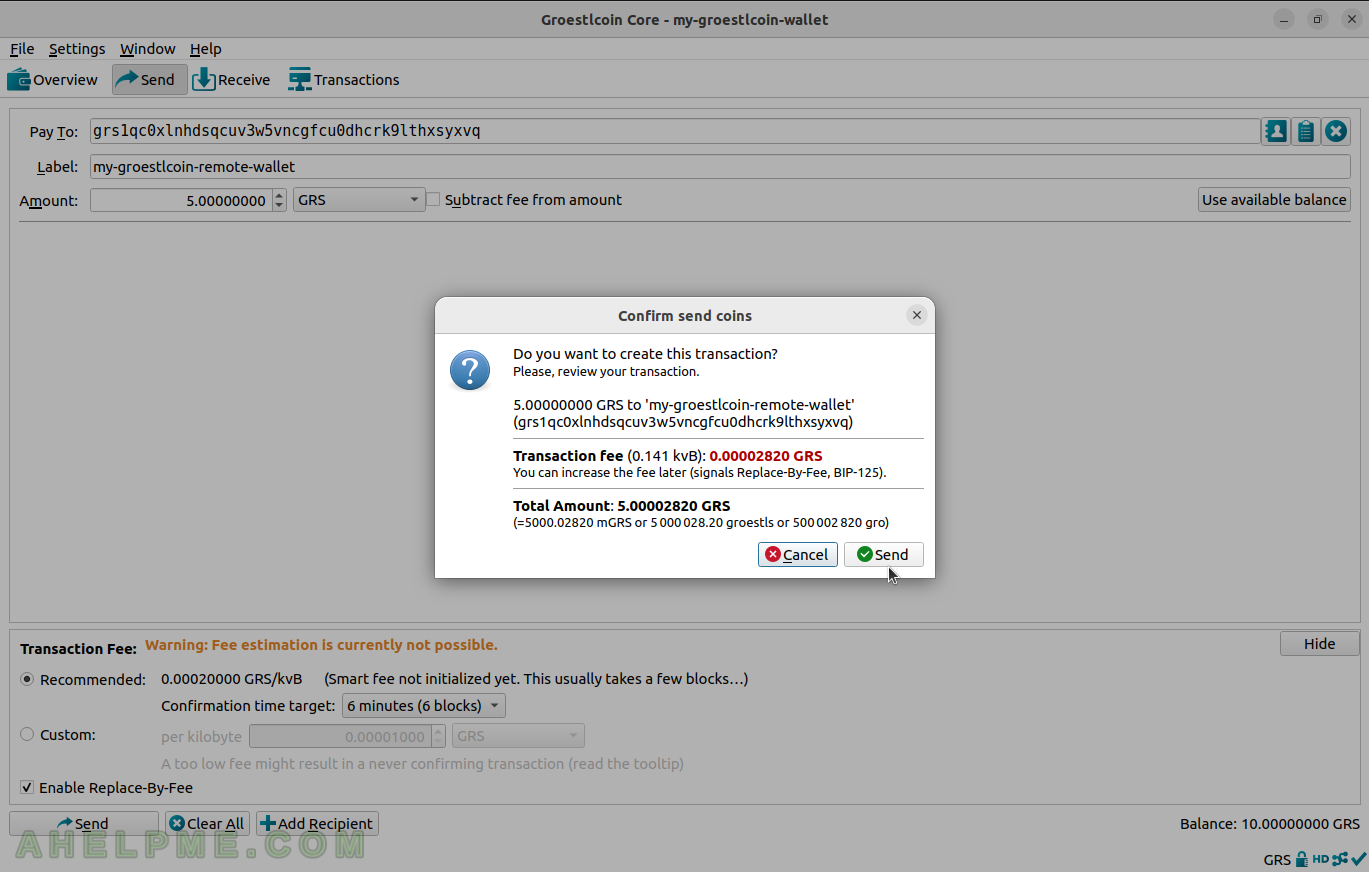Image resolution: width=1369 pixels, height=872 pixels.
Task: Click the network connections icon
Action: tap(1339, 859)
